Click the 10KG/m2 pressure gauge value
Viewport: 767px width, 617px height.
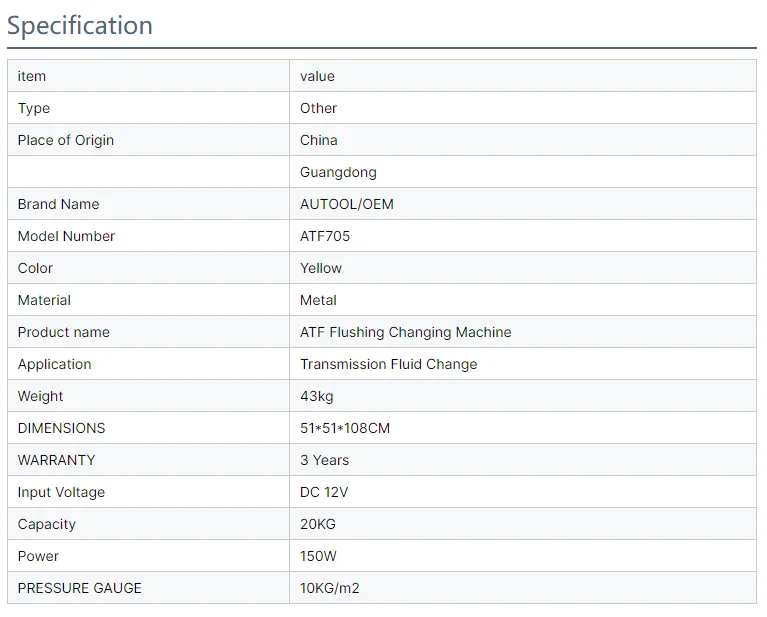(x=330, y=588)
